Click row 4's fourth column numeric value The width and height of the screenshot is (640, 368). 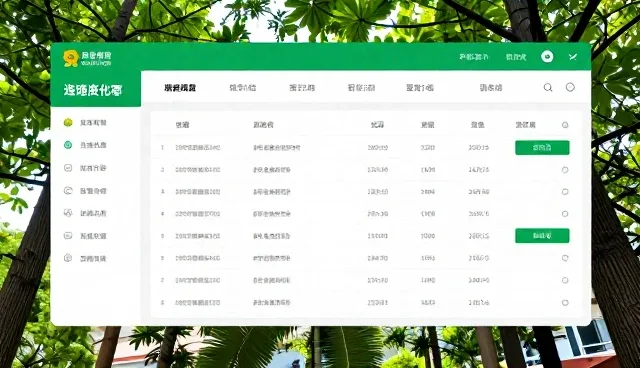[x=428, y=214]
